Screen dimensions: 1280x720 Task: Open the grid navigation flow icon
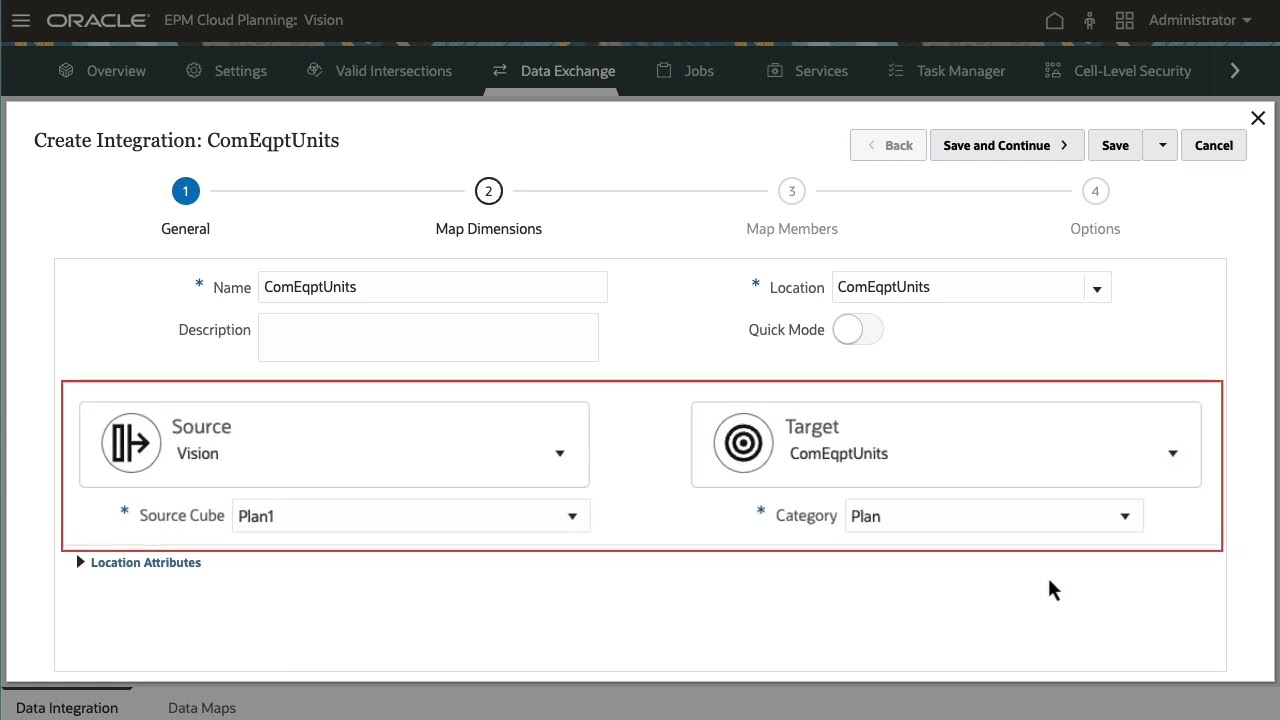[x=1124, y=20]
